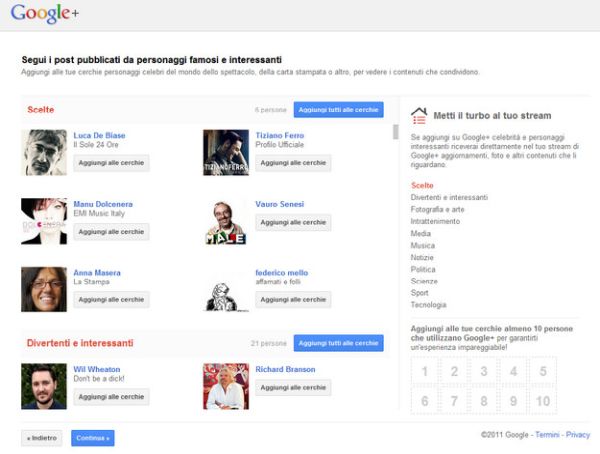Click the Google+ logo
Viewport: 600px width, 454px height.
(x=44, y=14)
